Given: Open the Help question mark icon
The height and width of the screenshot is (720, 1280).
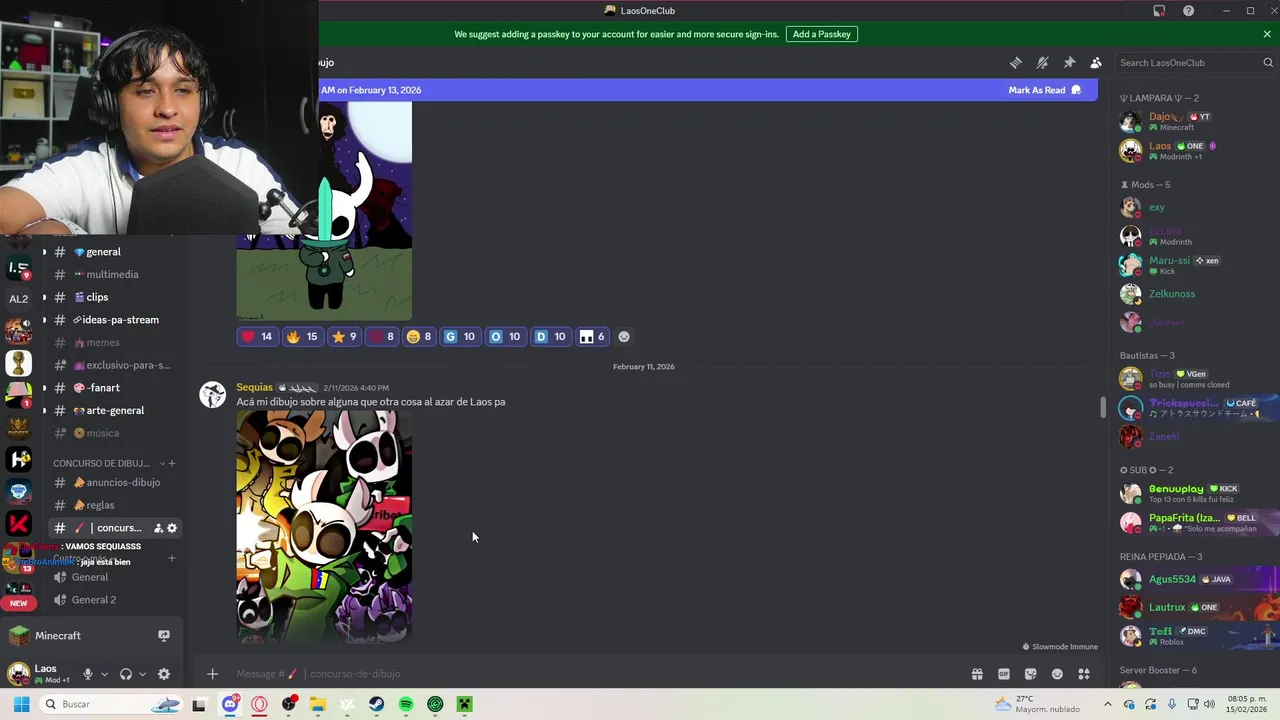Looking at the screenshot, I should click(x=1188, y=11).
